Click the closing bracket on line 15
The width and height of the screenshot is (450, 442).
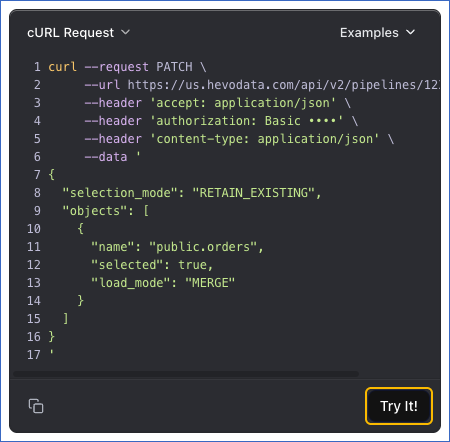tap(66, 319)
